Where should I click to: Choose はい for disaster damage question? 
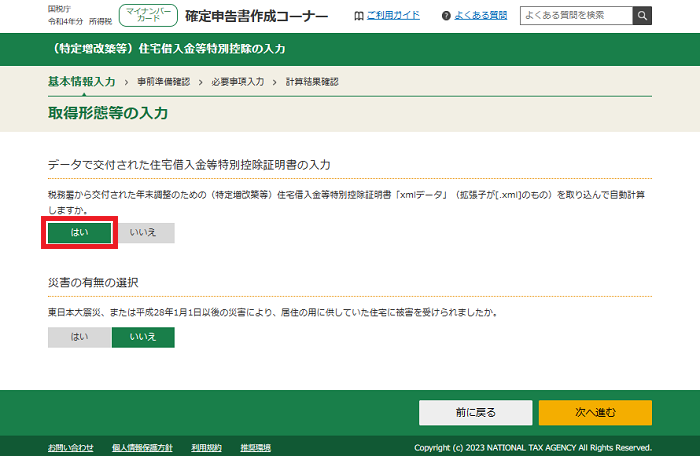click(x=79, y=337)
